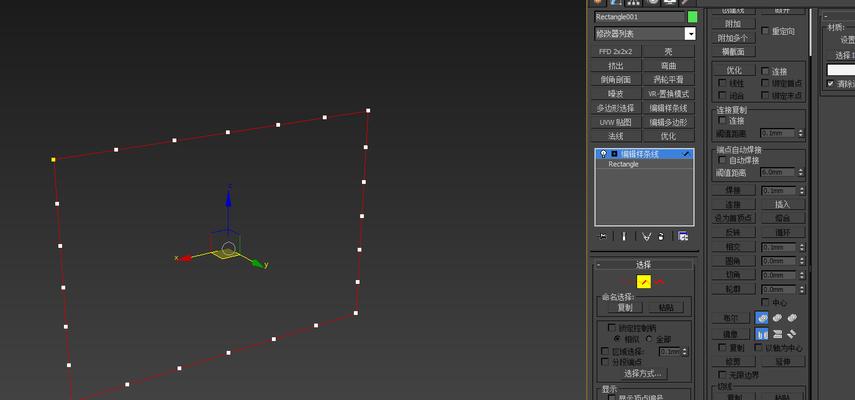
Task: Click the 选择方式... button
Action: click(x=644, y=373)
